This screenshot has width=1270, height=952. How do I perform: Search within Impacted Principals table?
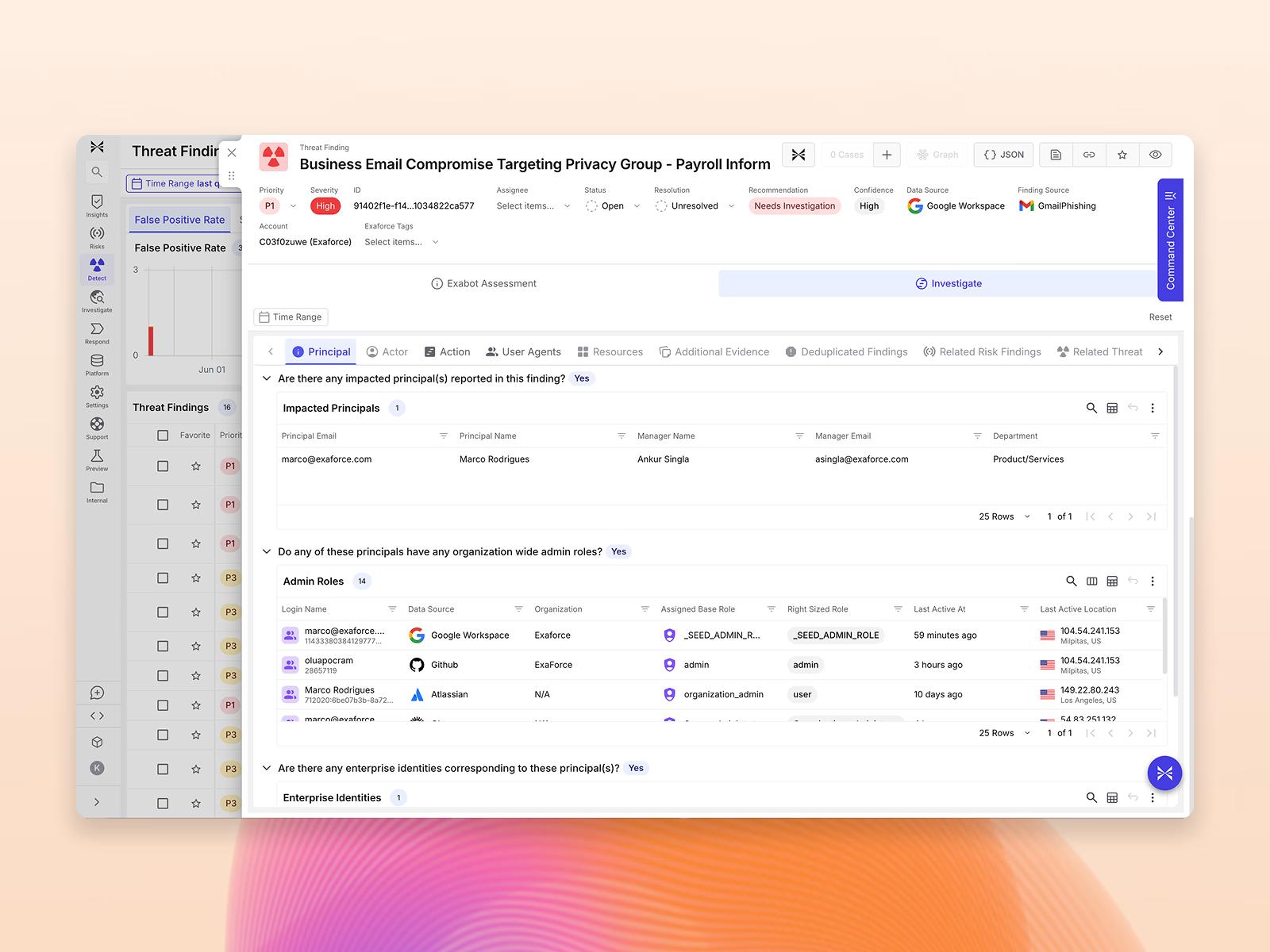pos(1091,408)
